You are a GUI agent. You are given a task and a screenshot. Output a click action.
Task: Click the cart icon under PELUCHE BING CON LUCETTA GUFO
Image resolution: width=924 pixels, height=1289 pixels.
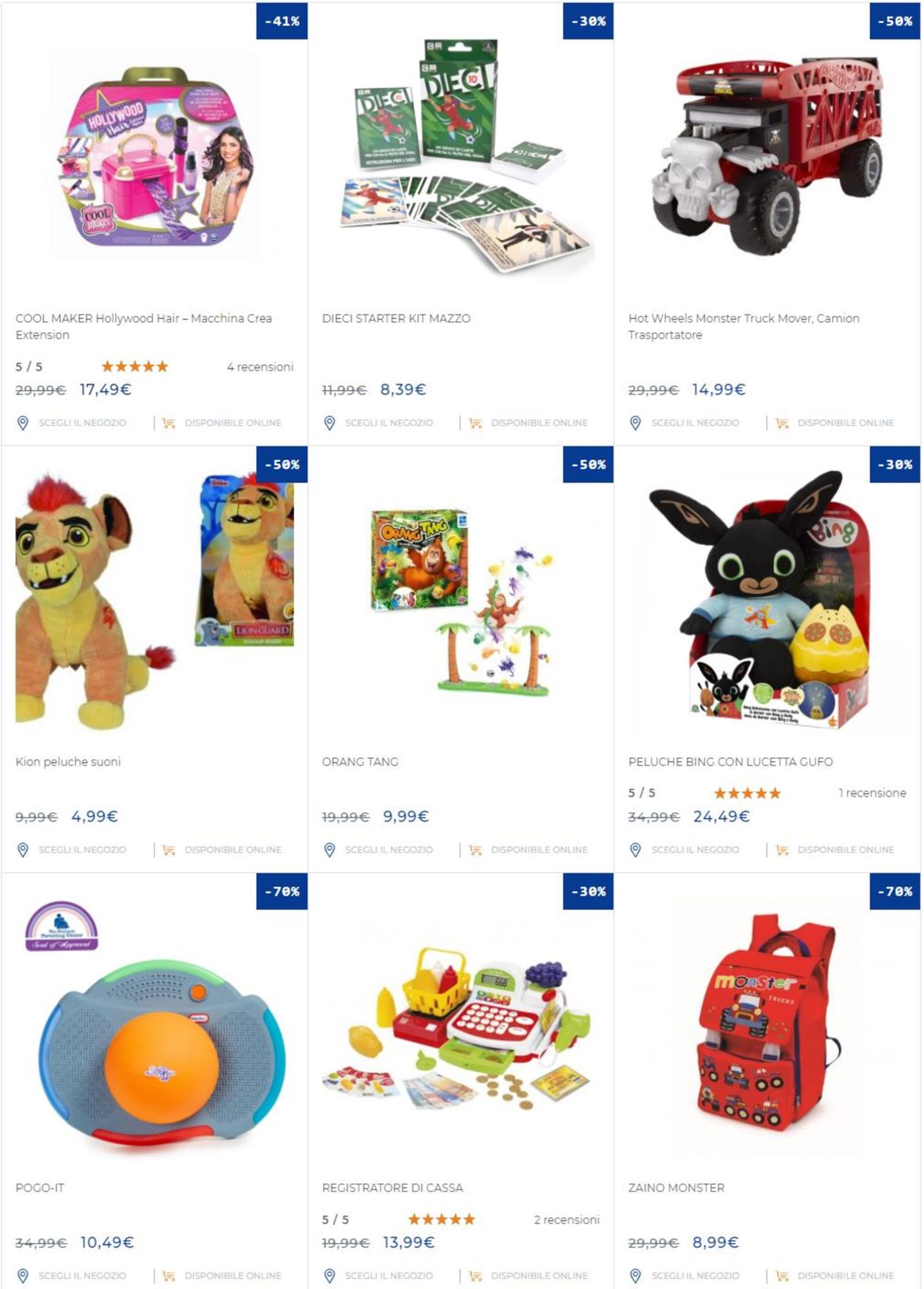coord(782,850)
